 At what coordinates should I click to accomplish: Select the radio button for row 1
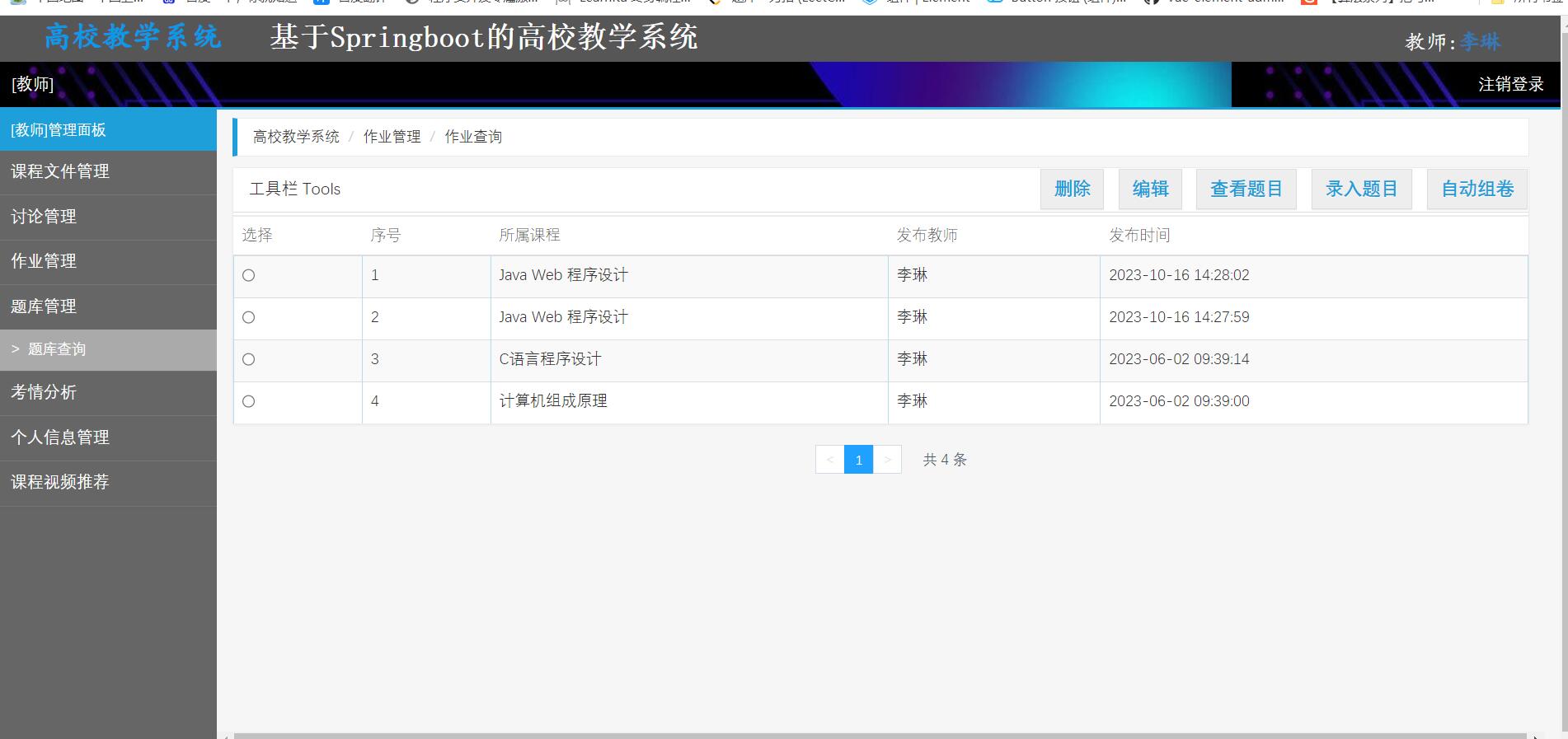248,275
